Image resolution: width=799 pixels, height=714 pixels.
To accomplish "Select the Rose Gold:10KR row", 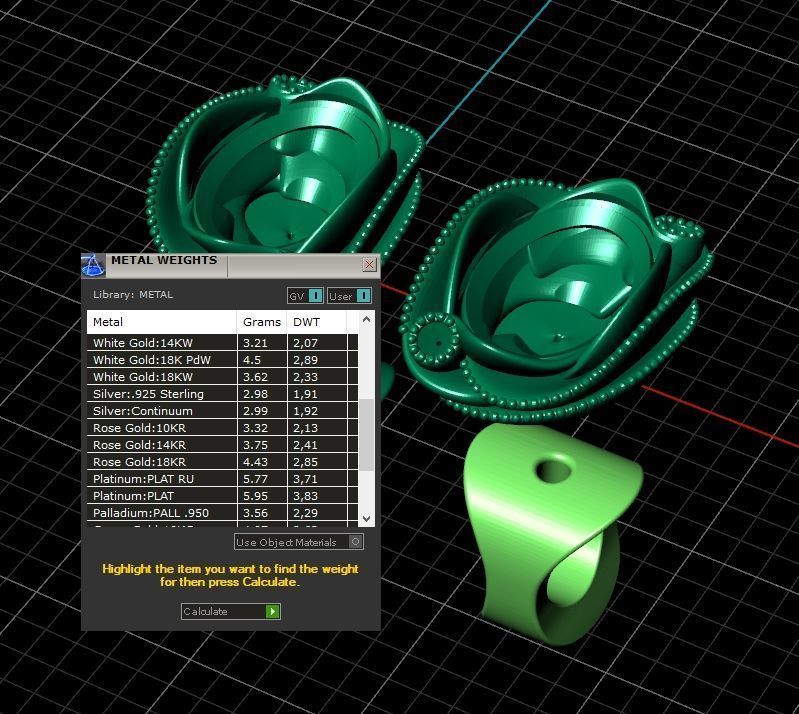I will coord(223,428).
